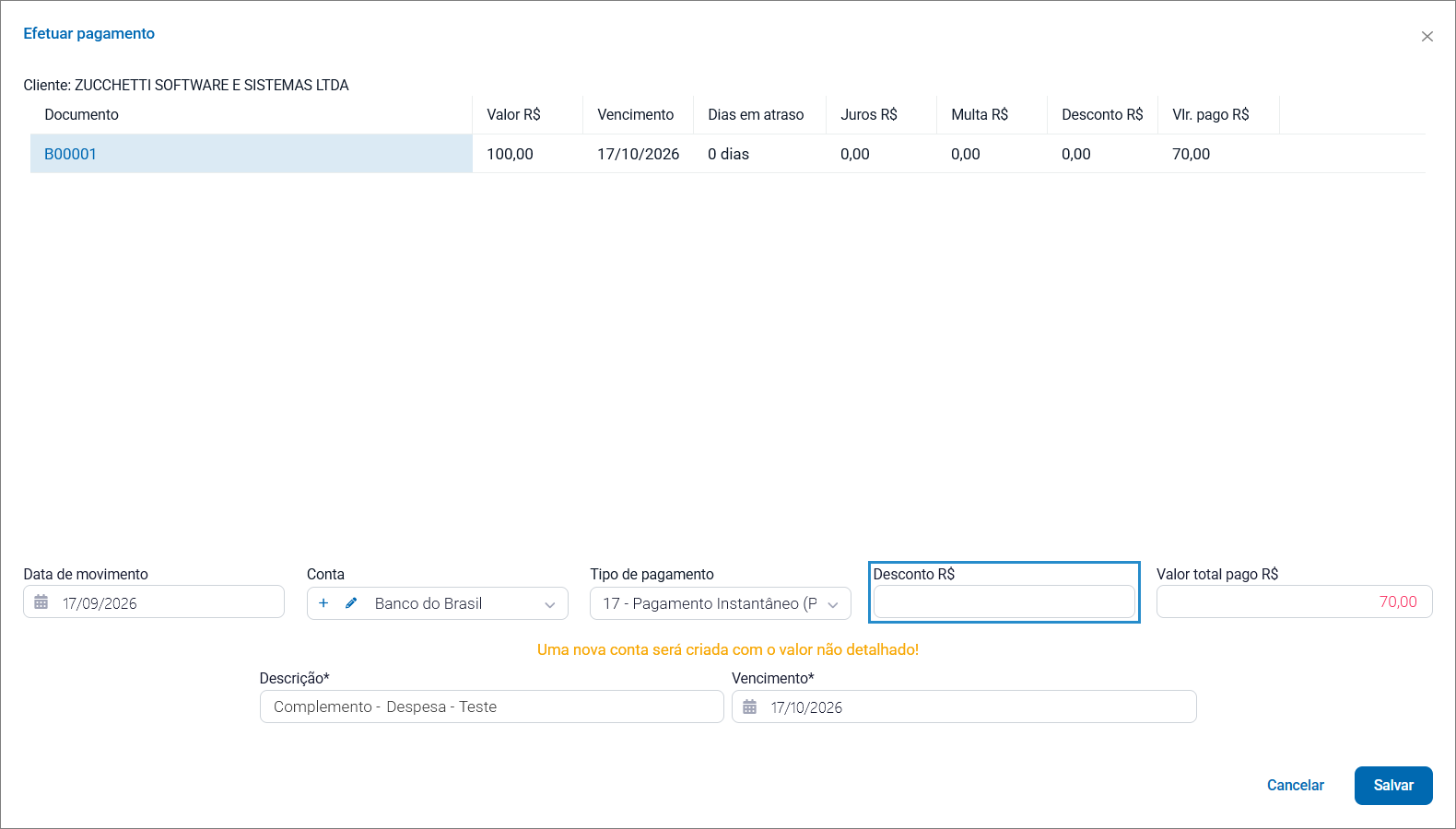Viewport: 1456px width, 829px height.
Task: Sort by the Documento column header
Action: click(x=82, y=114)
